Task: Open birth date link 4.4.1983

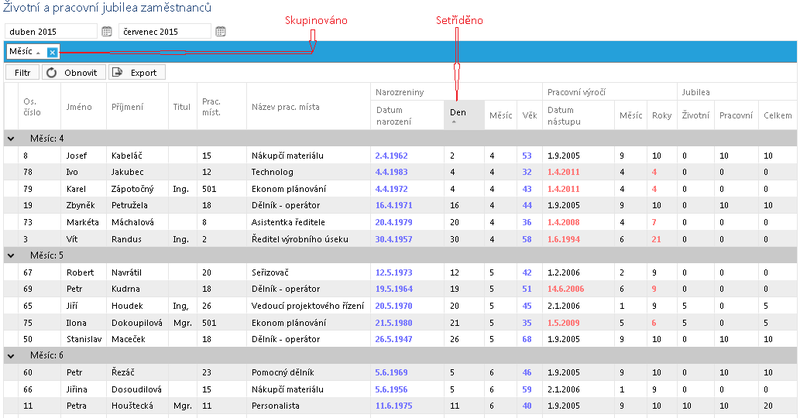Action: pyautogui.click(x=391, y=172)
